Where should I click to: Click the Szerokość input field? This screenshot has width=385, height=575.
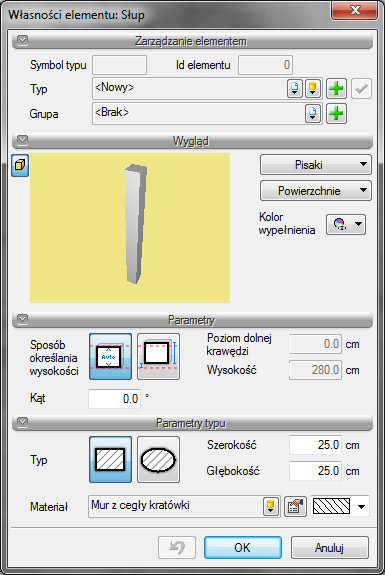point(316,445)
